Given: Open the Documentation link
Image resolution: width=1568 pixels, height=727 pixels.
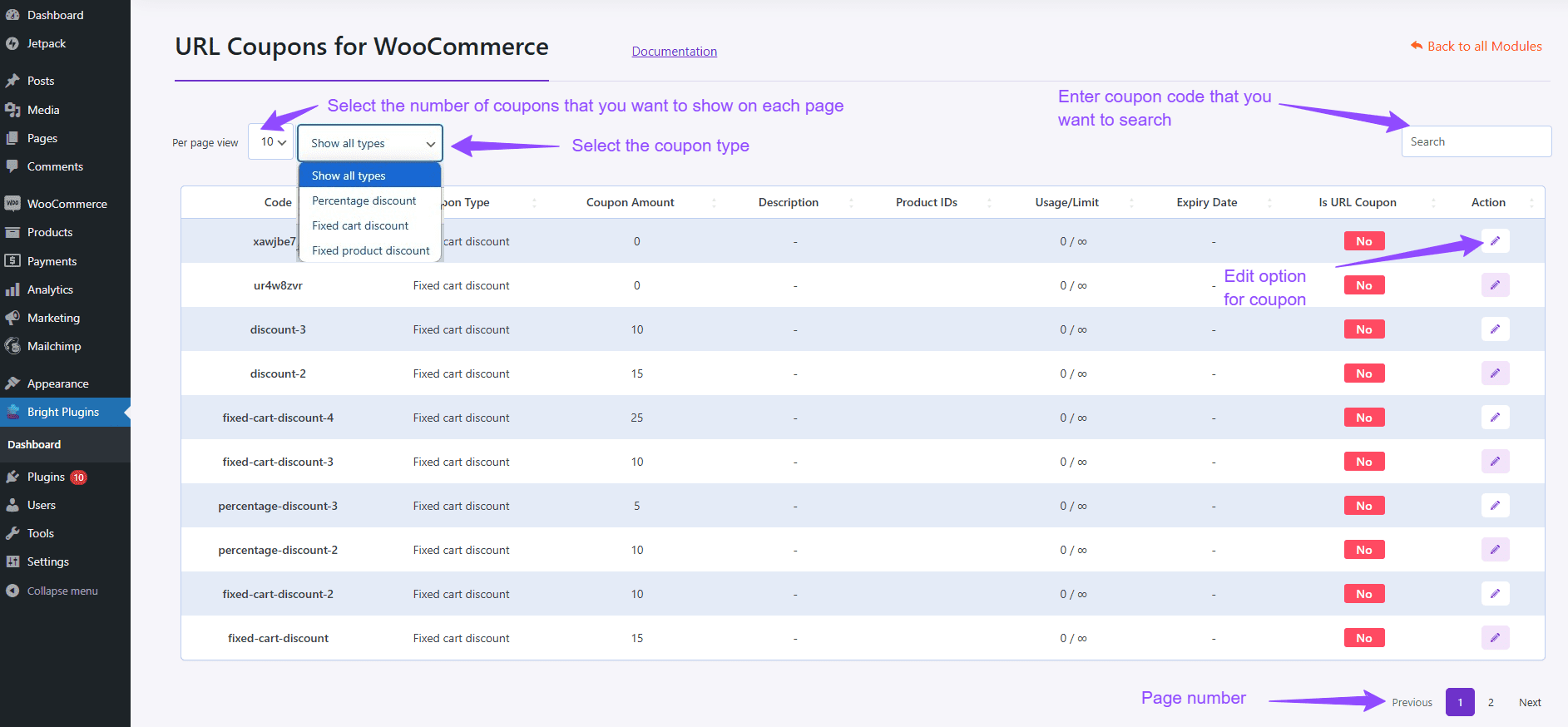Looking at the screenshot, I should point(674,52).
